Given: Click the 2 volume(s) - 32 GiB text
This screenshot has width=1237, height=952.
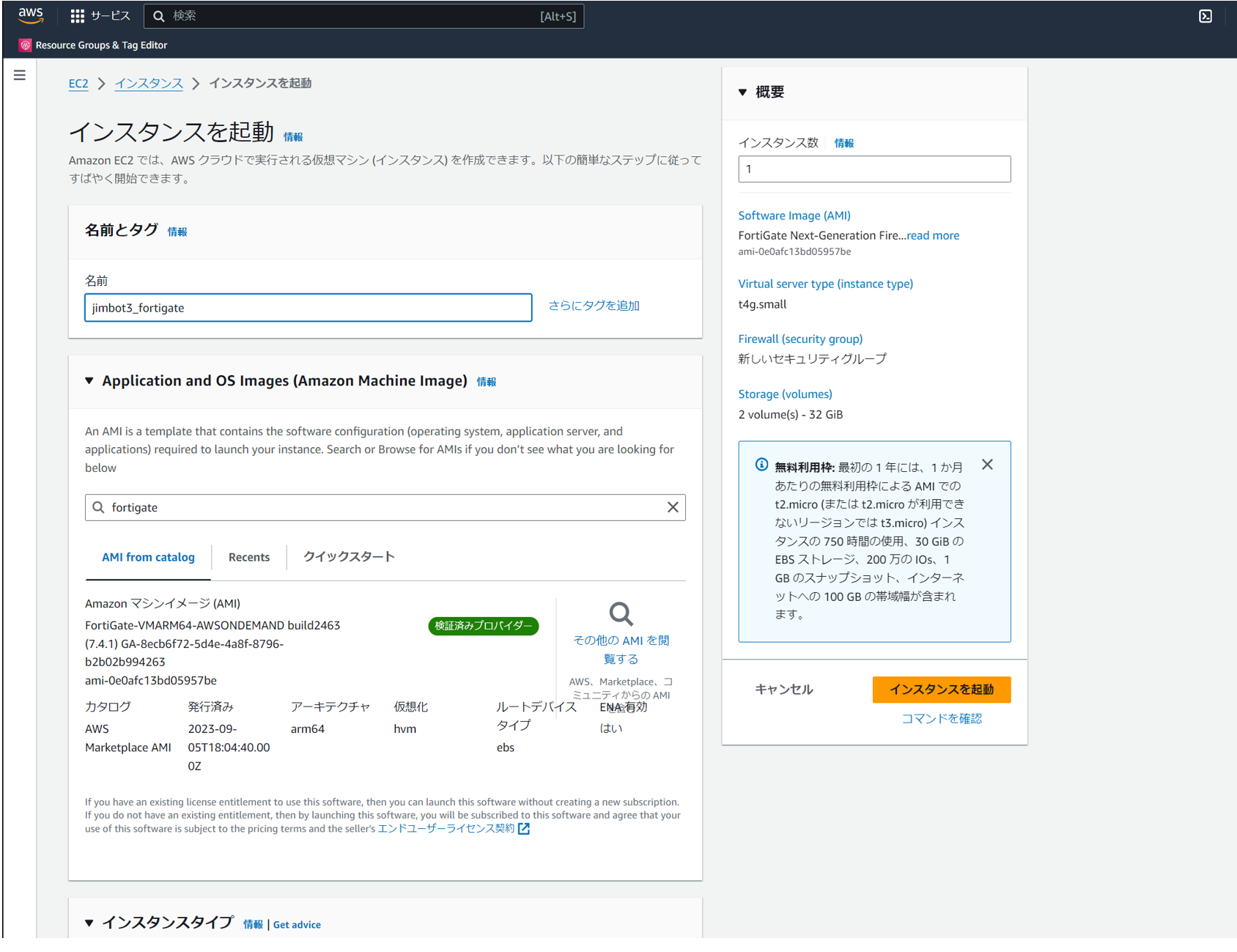Looking at the screenshot, I should [791, 415].
